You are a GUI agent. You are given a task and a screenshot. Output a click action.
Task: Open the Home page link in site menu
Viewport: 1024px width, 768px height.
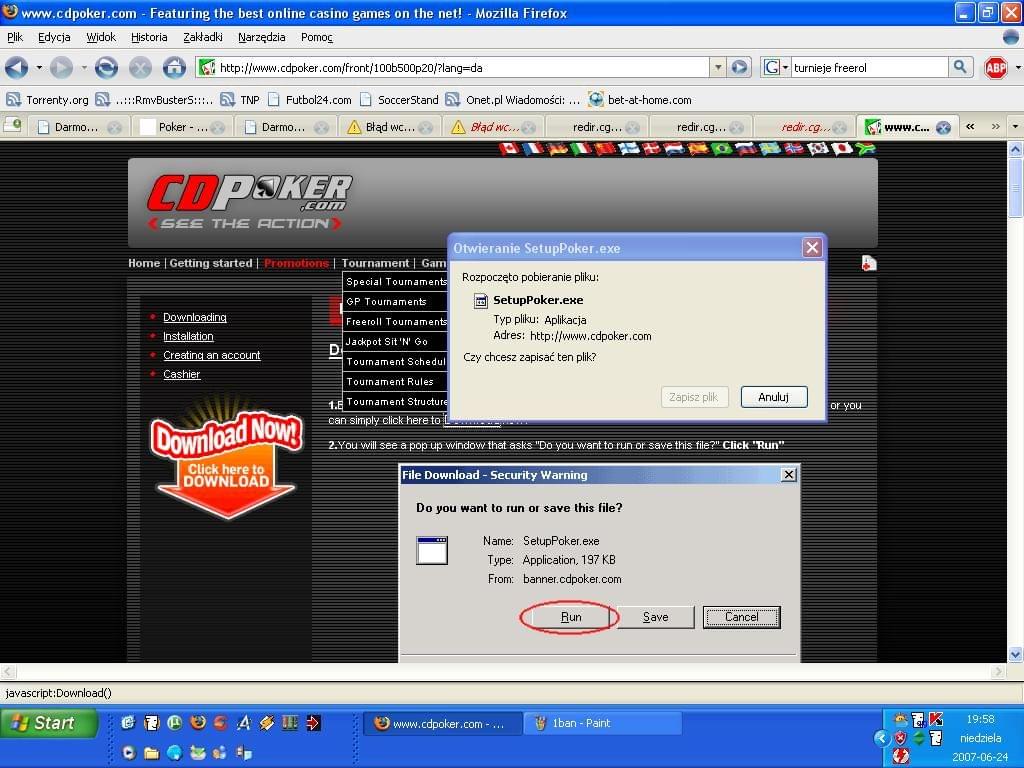[x=144, y=263]
